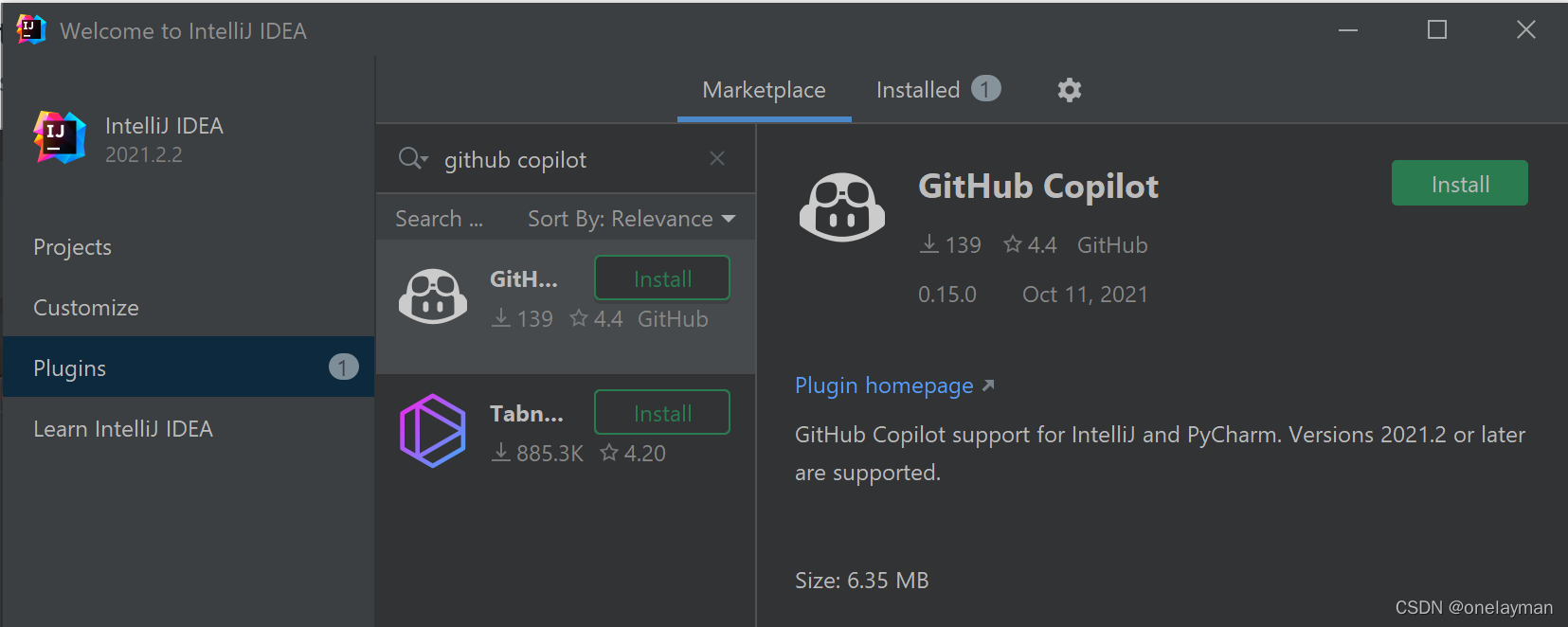The image size is (1568, 627).
Task: Maximize the Welcome to IntelliJ IDEA window
Action: (x=1437, y=30)
